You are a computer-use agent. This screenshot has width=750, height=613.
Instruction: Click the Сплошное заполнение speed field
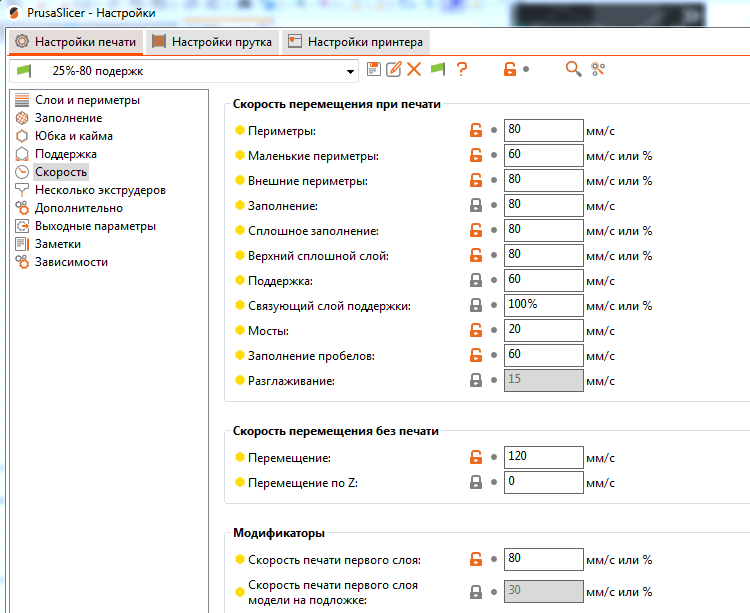click(x=543, y=230)
